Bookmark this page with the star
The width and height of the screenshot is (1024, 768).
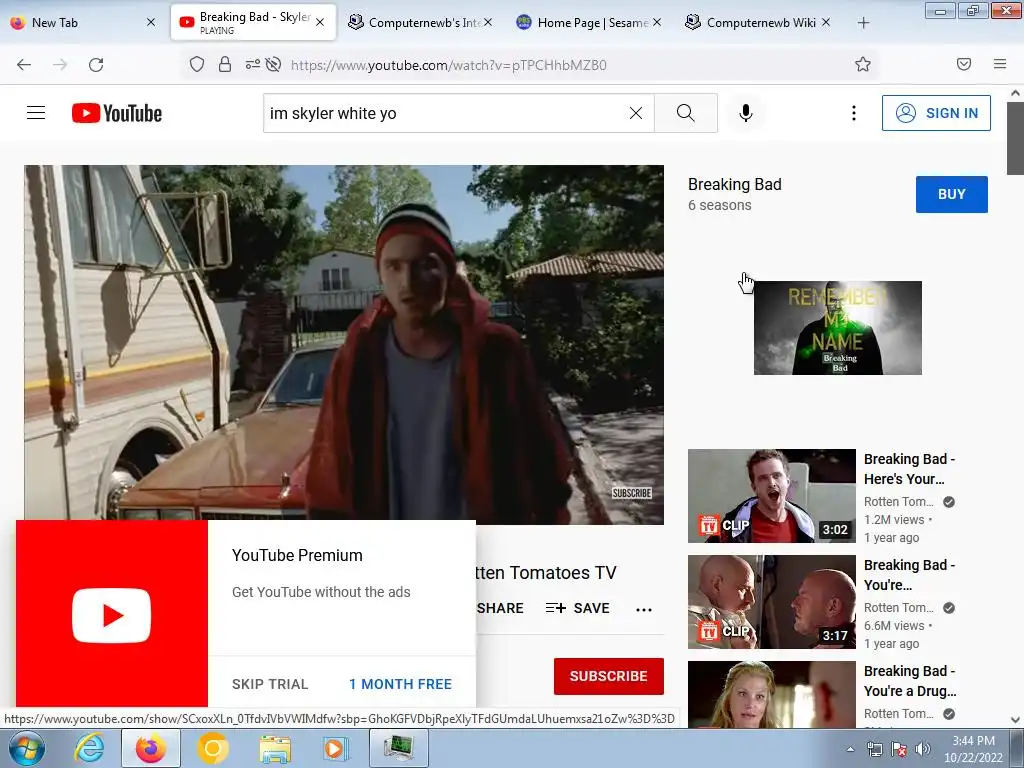pyautogui.click(x=863, y=64)
